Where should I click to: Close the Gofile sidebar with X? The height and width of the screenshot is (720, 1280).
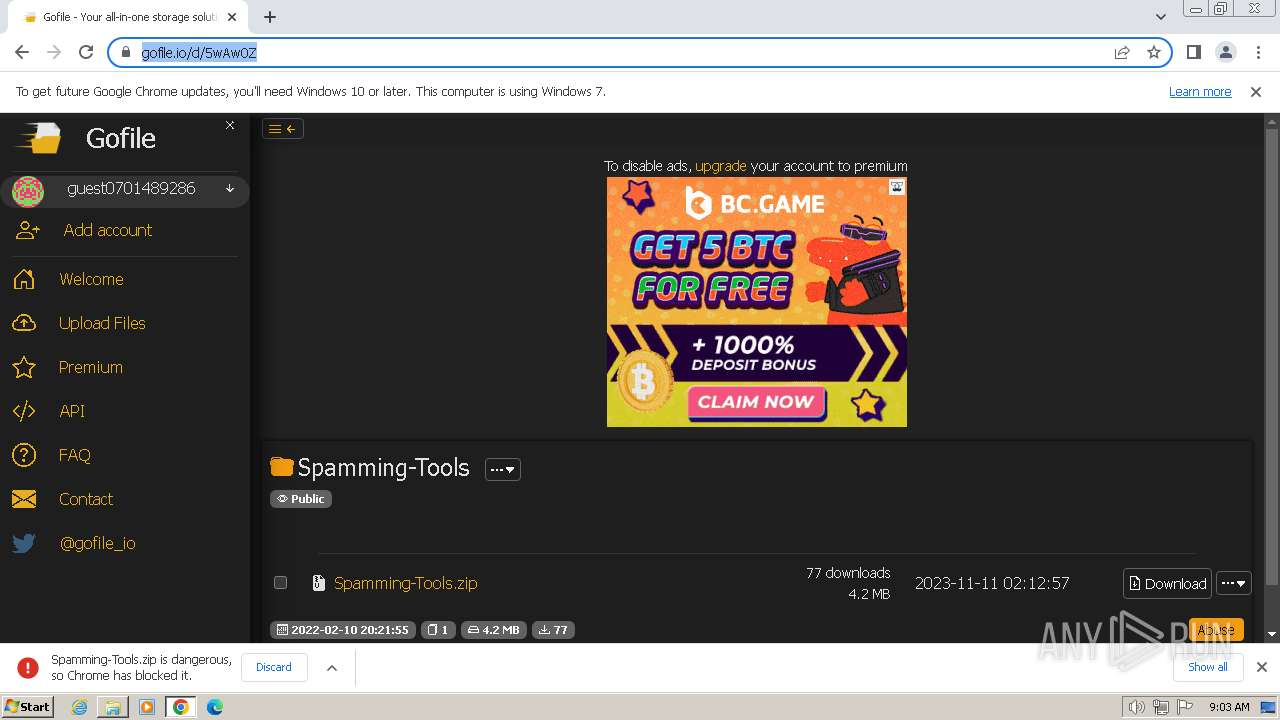[230, 125]
